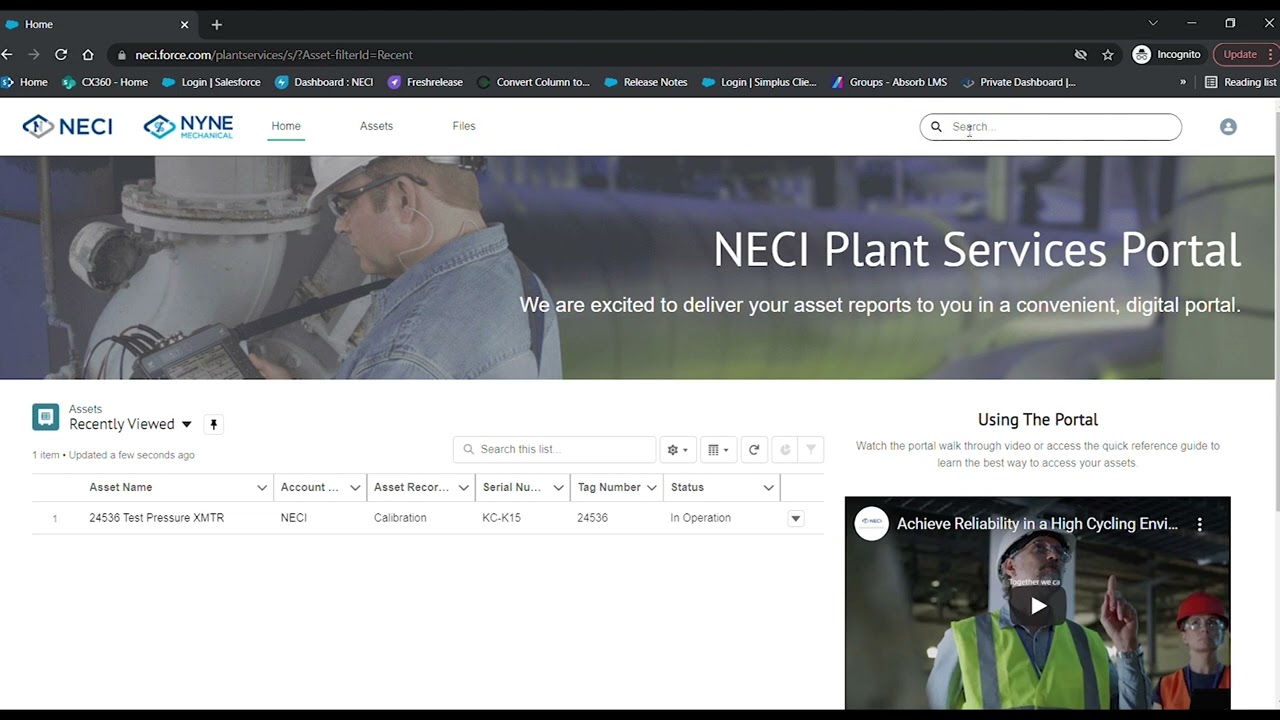
Task: Open a new browser tab
Action: point(217,24)
